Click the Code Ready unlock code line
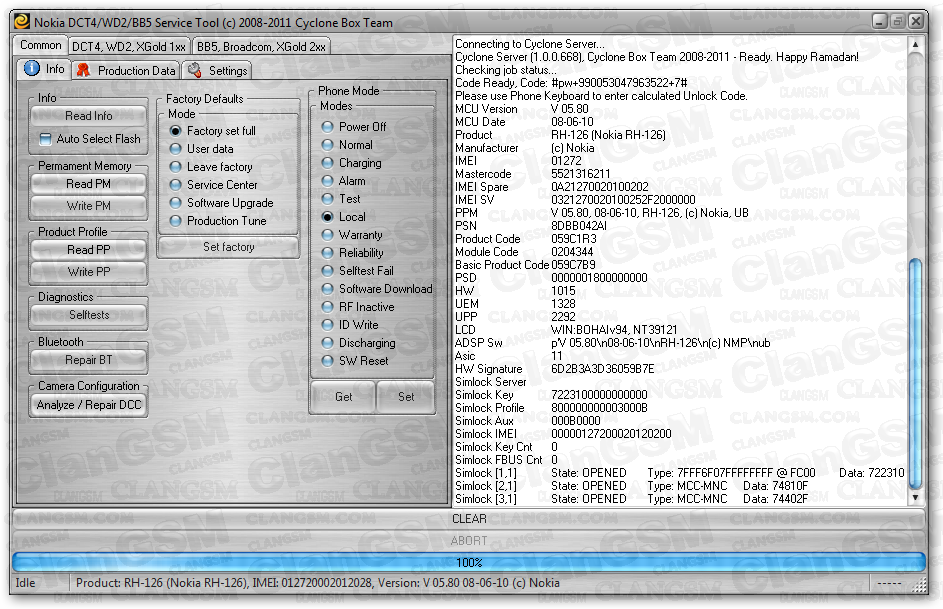Image resolution: width=943 pixels, height=609 pixels. click(571, 83)
